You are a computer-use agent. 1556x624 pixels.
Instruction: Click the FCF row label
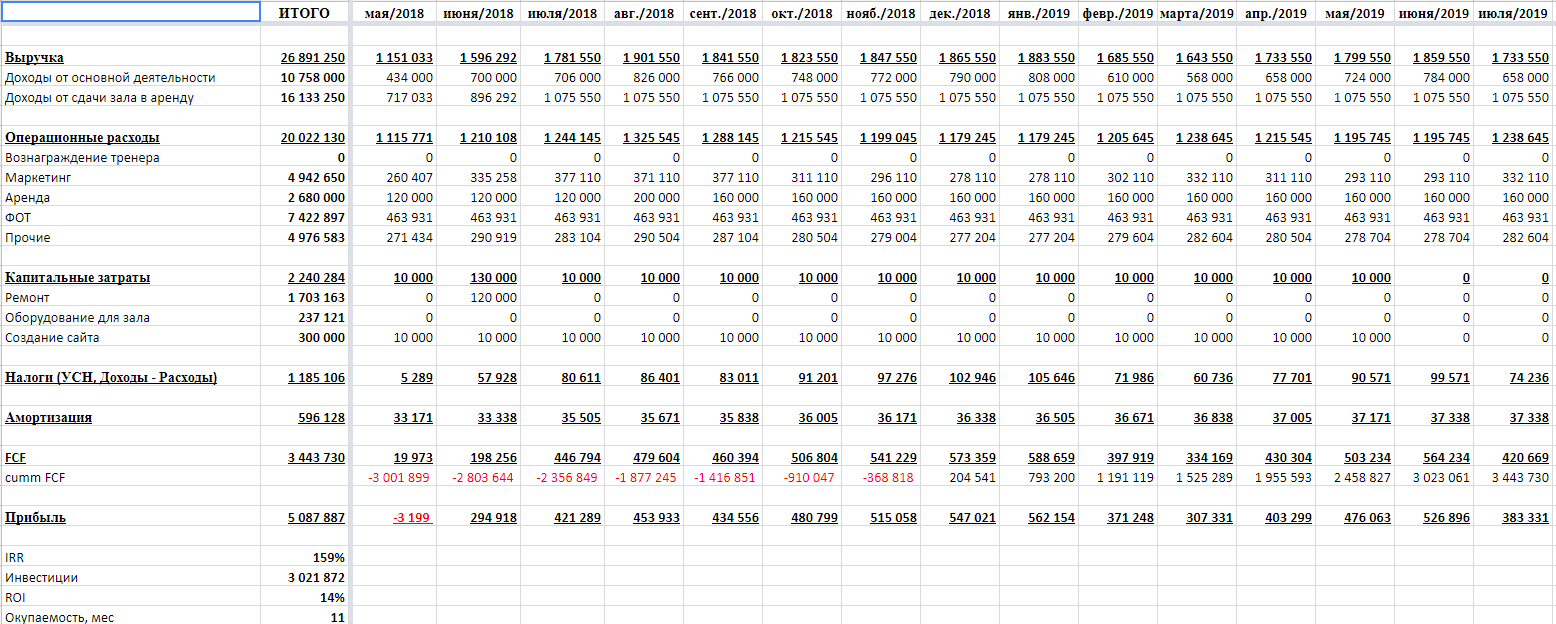point(15,458)
